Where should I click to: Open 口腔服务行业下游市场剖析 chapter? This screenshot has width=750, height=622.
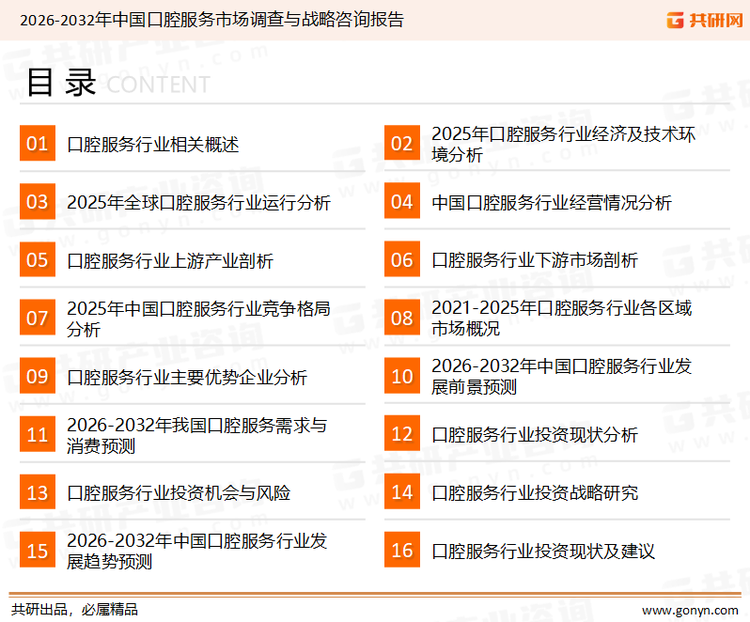pos(534,261)
